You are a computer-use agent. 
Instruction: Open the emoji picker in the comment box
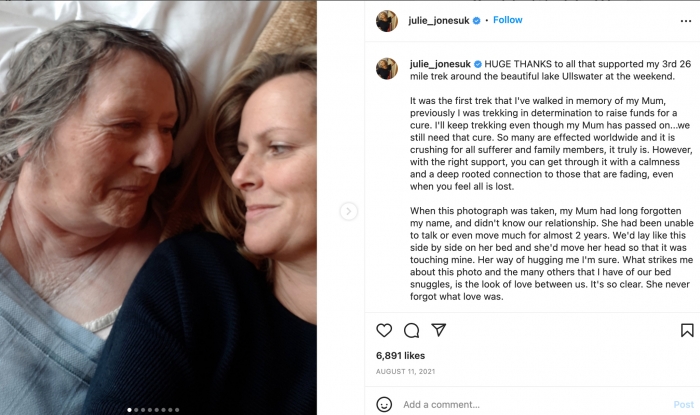(x=384, y=404)
